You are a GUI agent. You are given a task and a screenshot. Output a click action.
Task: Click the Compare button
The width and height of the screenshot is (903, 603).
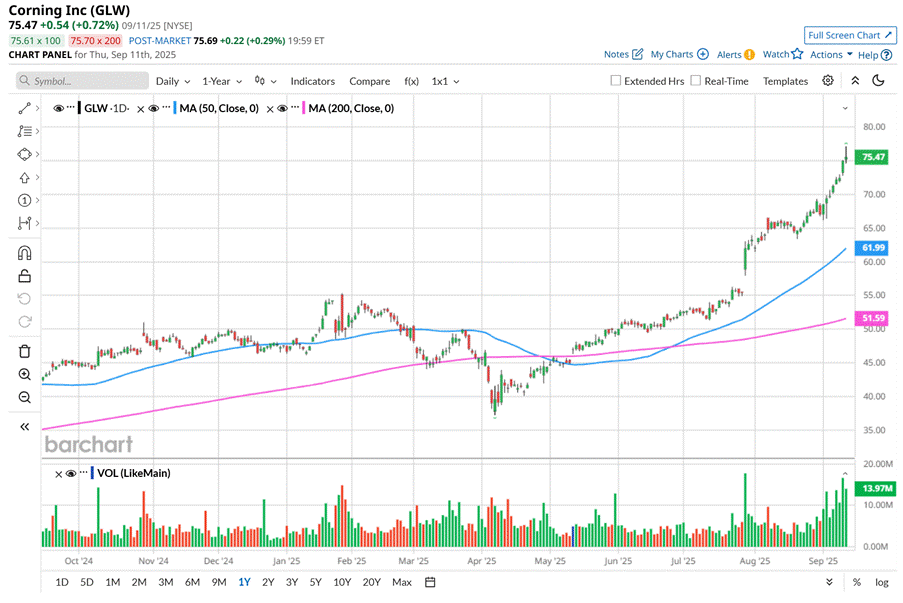(369, 81)
